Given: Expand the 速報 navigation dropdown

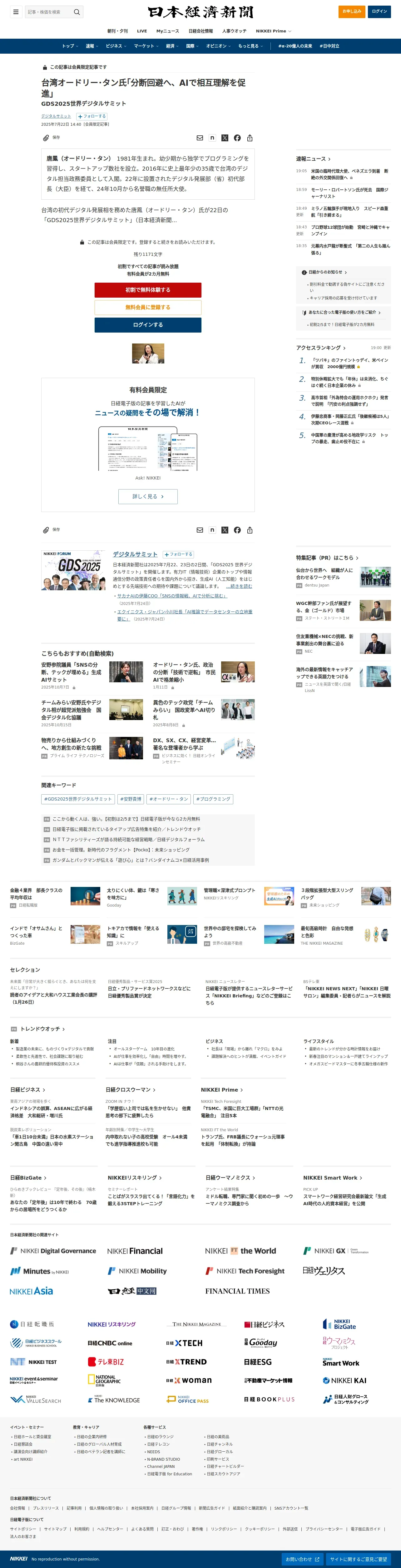Looking at the screenshot, I should [x=92, y=46].
